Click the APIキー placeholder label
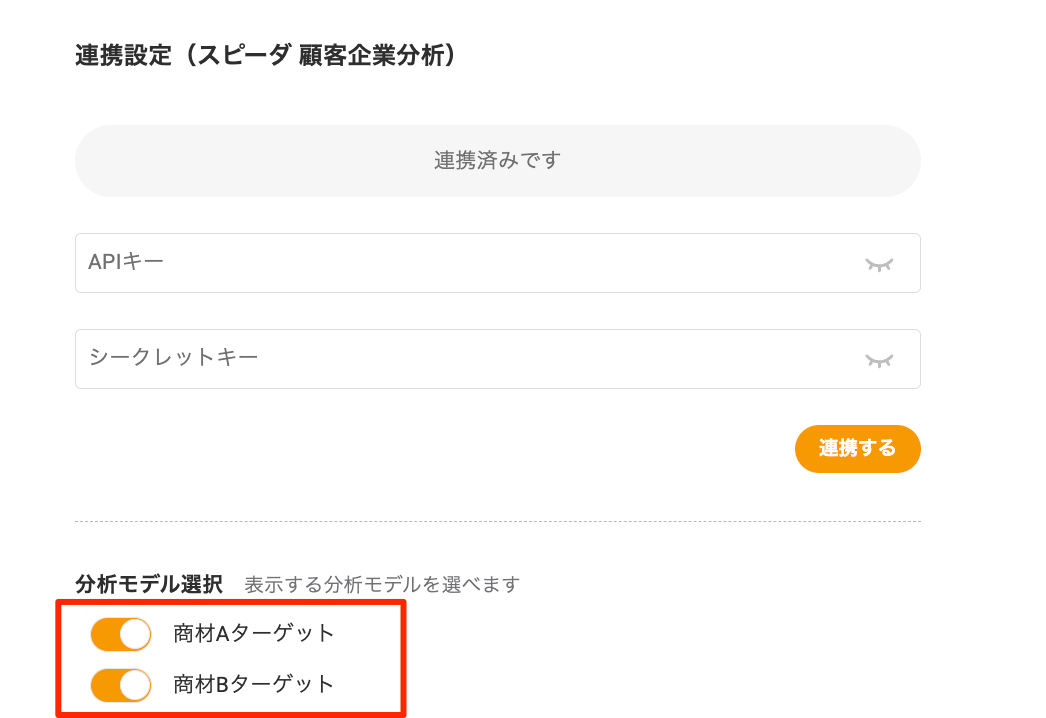The height and width of the screenshot is (718, 1046). click(126, 262)
